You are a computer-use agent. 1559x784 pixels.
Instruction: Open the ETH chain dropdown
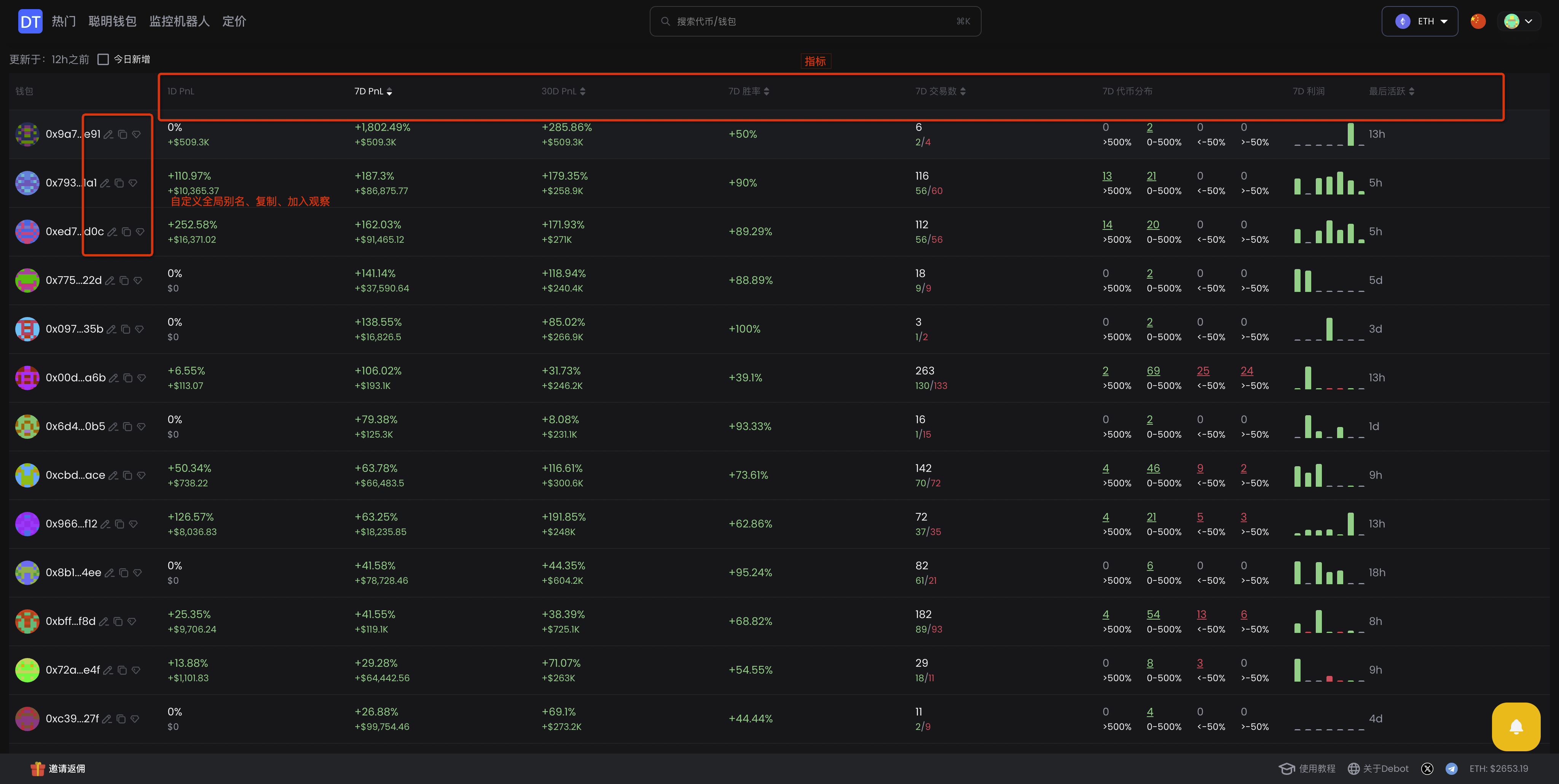tap(1420, 22)
